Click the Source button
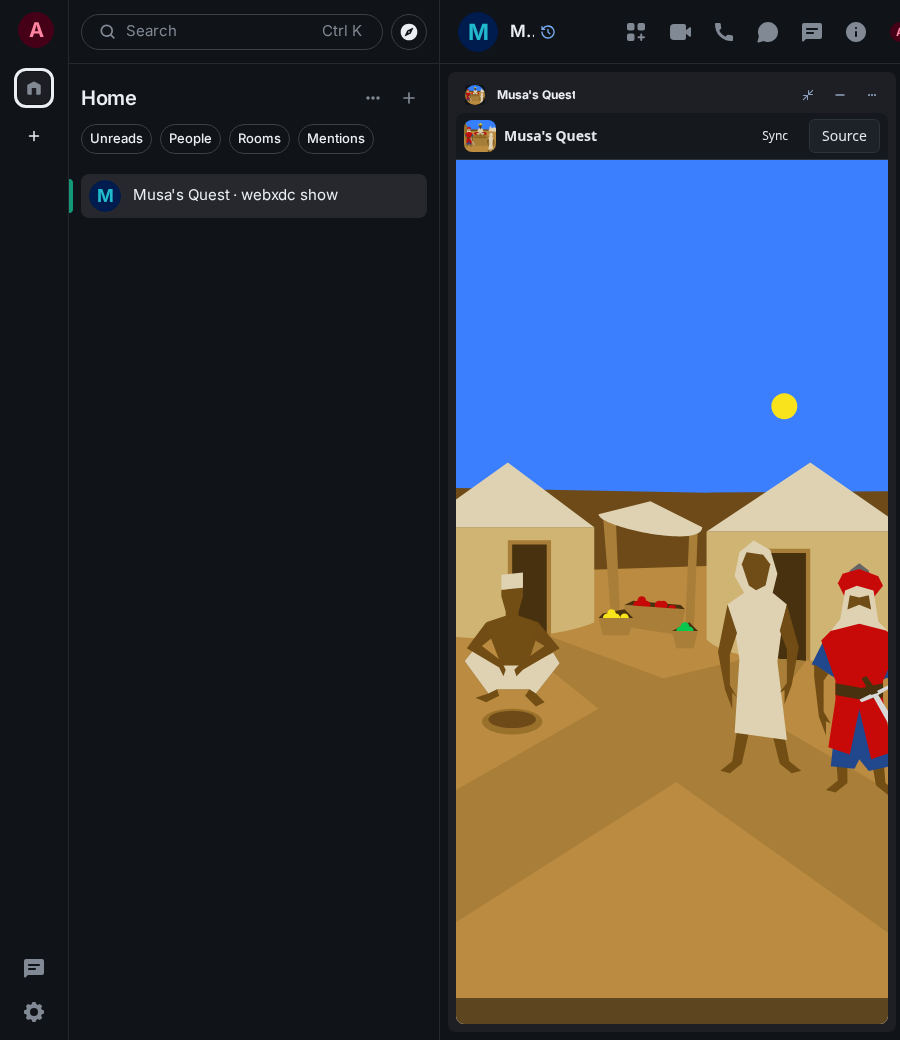This screenshot has width=900, height=1040. tap(844, 136)
